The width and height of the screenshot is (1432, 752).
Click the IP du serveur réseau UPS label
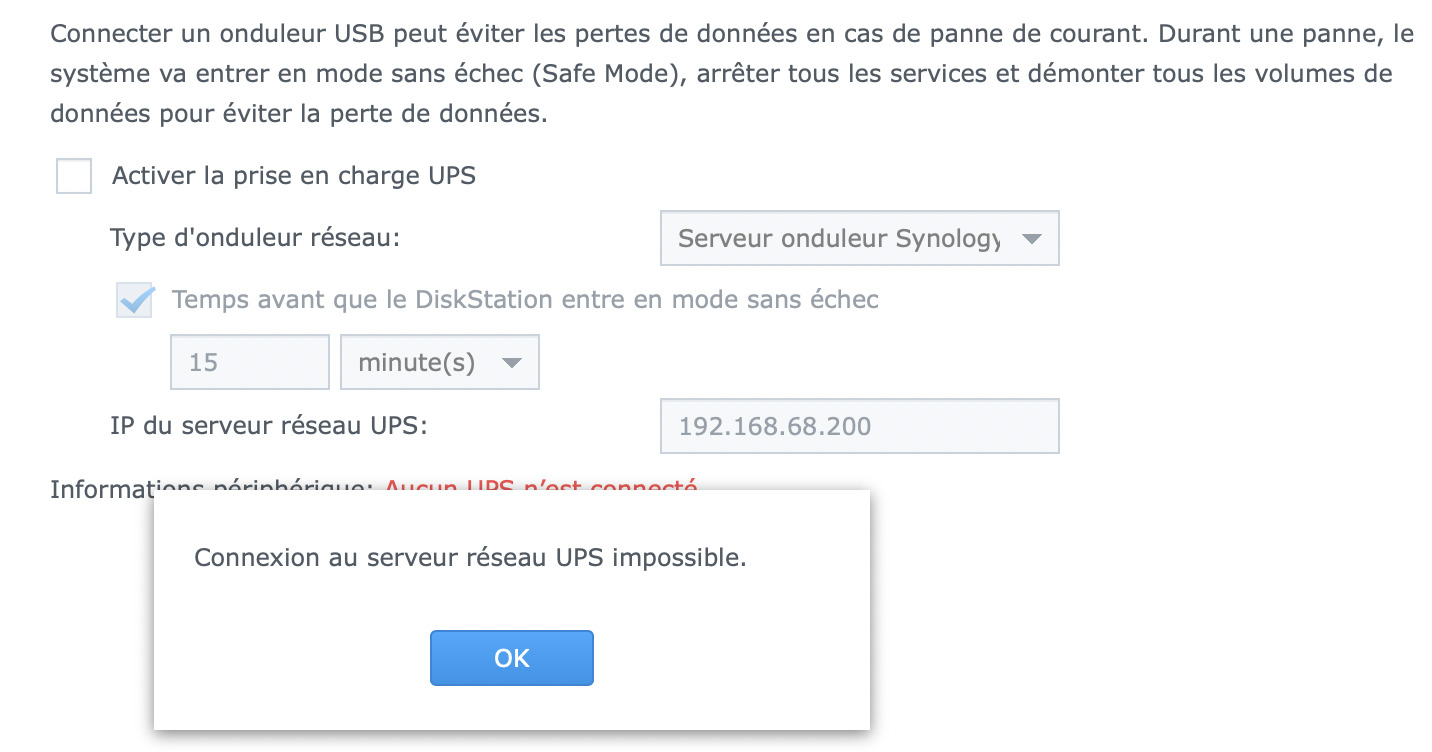(269, 426)
